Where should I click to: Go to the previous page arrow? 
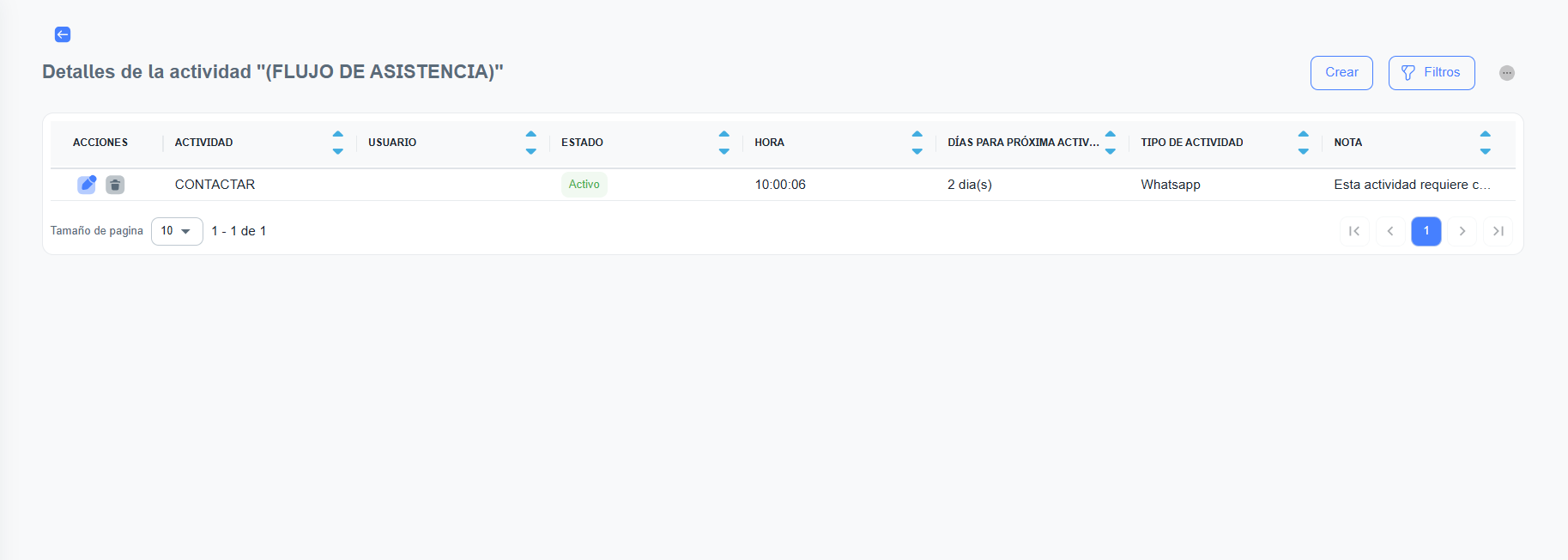click(x=1390, y=231)
